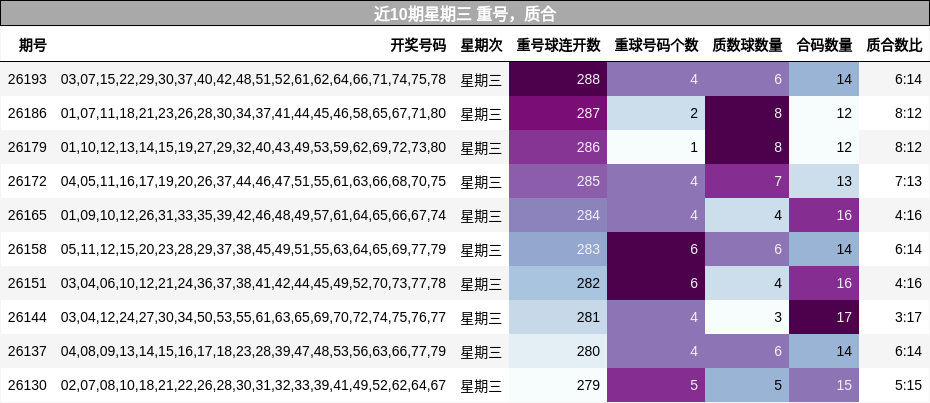Click the 288 cell
Viewport: 930px width, 403px height.
pyautogui.click(x=558, y=79)
